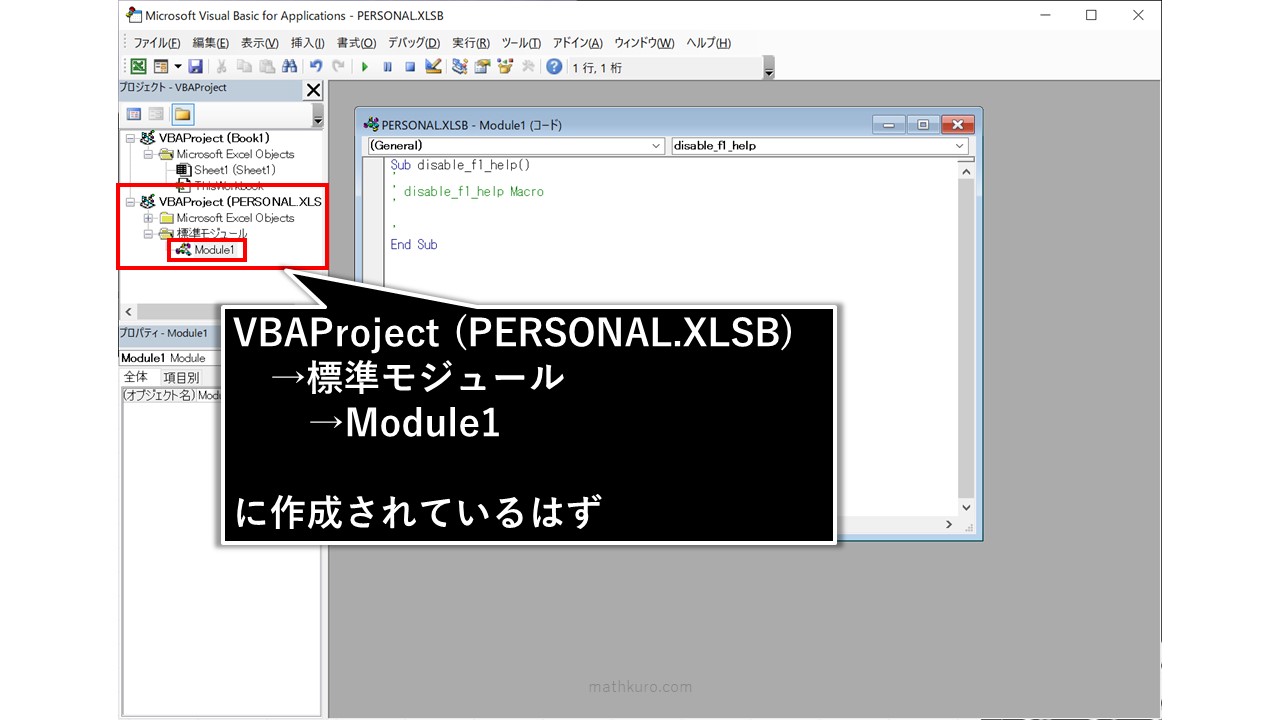Viewport: 1280px width, 720px height.
Task: Minimize the Module1 code window
Action: tap(888, 125)
